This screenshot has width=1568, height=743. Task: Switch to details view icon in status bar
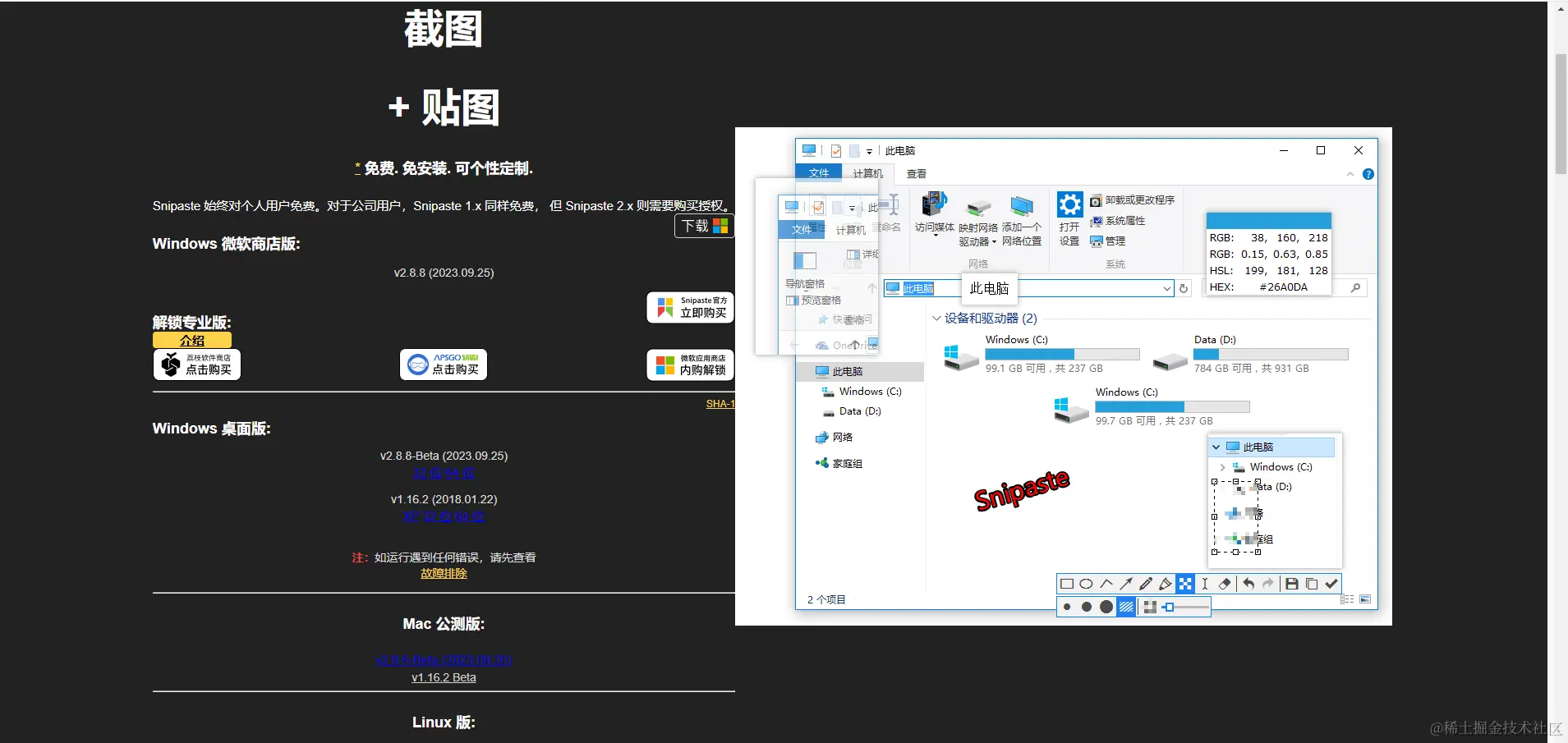[1347, 599]
